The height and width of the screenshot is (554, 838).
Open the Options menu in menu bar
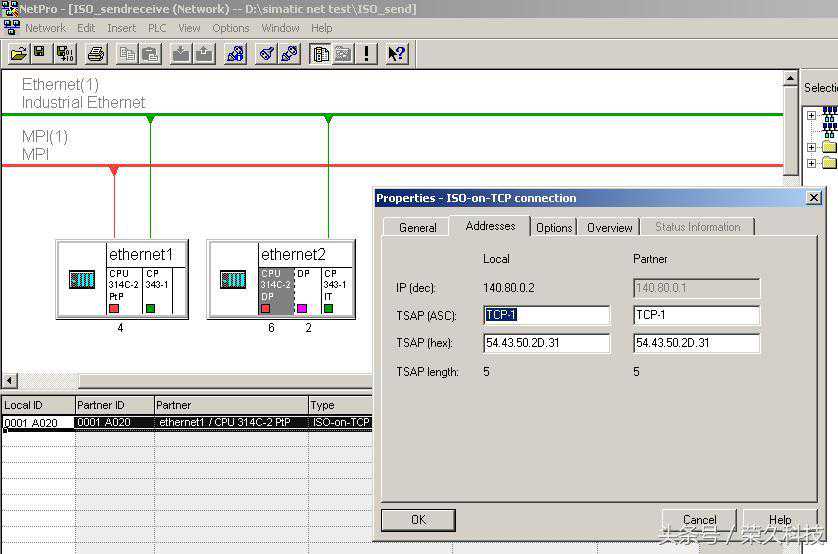tap(230, 28)
